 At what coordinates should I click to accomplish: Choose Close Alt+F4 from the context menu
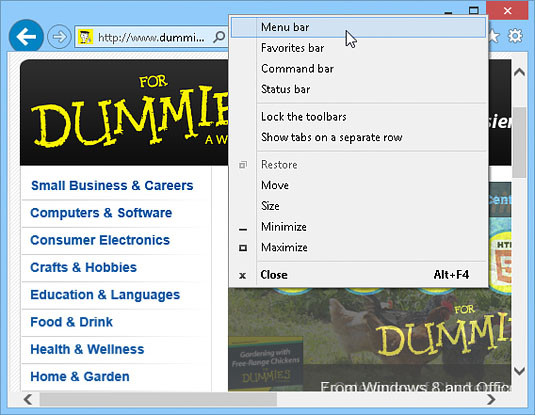tap(358, 275)
